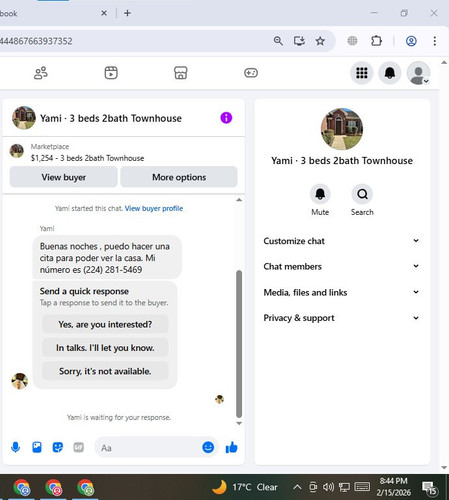This screenshot has width=449, height=500.
Task: Expand the Customize chat section
Action: (341, 241)
